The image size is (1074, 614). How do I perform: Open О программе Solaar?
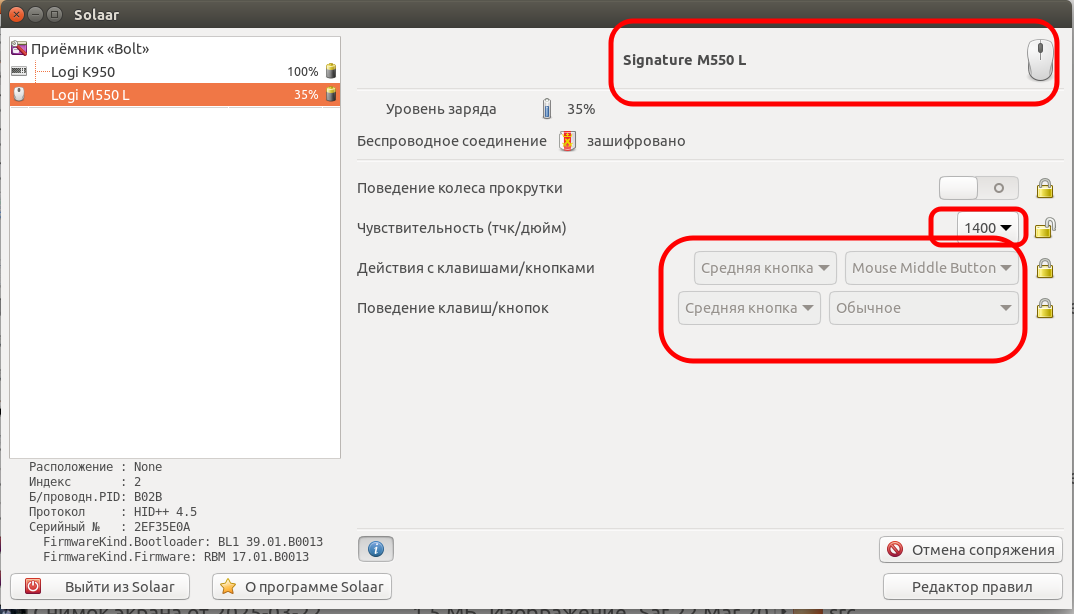point(302,587)
